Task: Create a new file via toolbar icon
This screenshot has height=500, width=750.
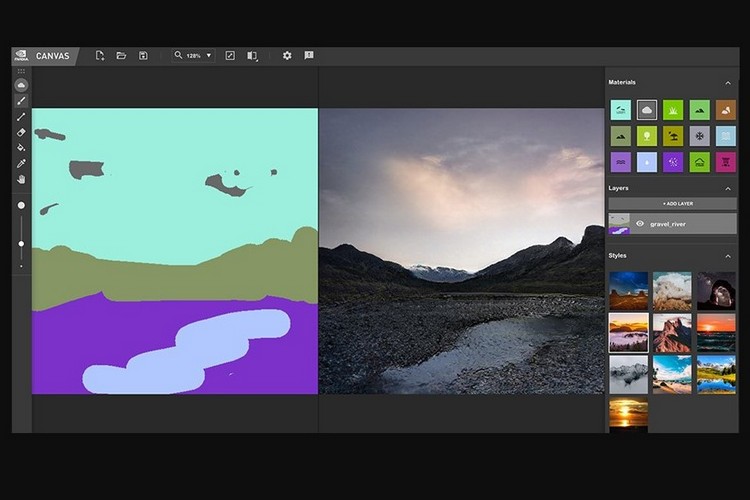Action: tap(99, 56)
